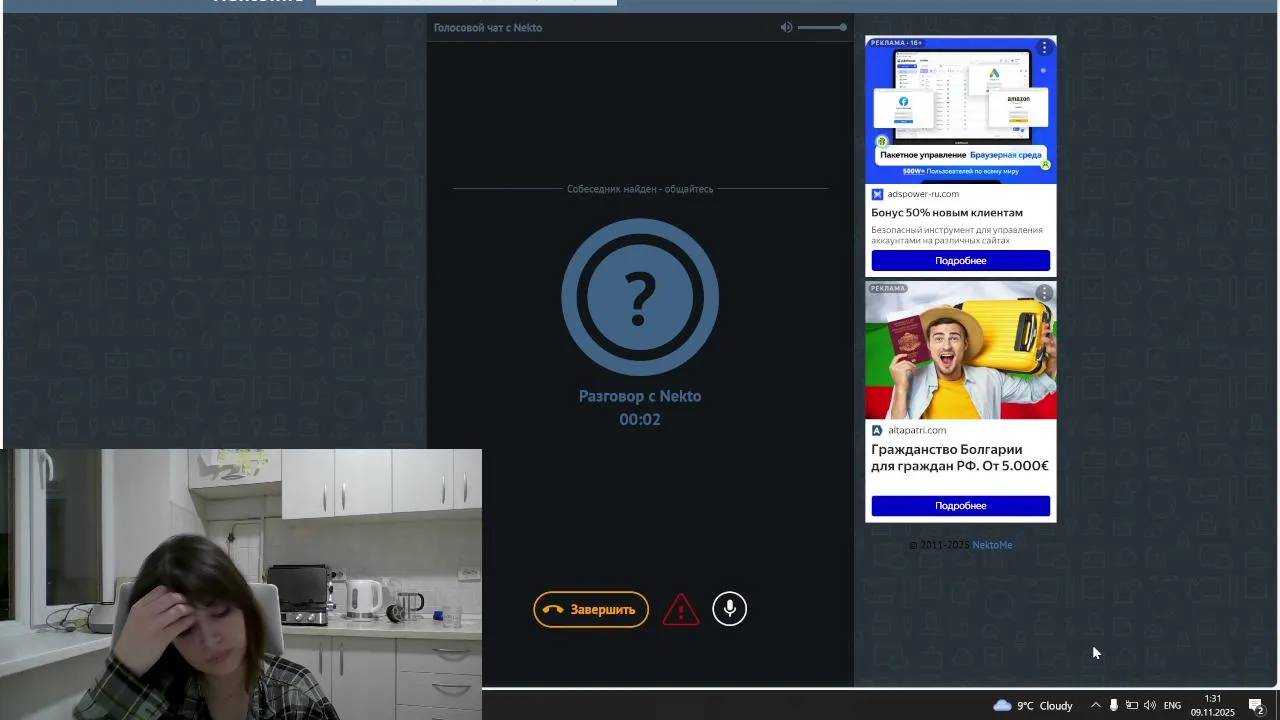Click the 'Разговор с Nekto' label
The height and width of the screenshot is (720, 1280).
(640, 396)
